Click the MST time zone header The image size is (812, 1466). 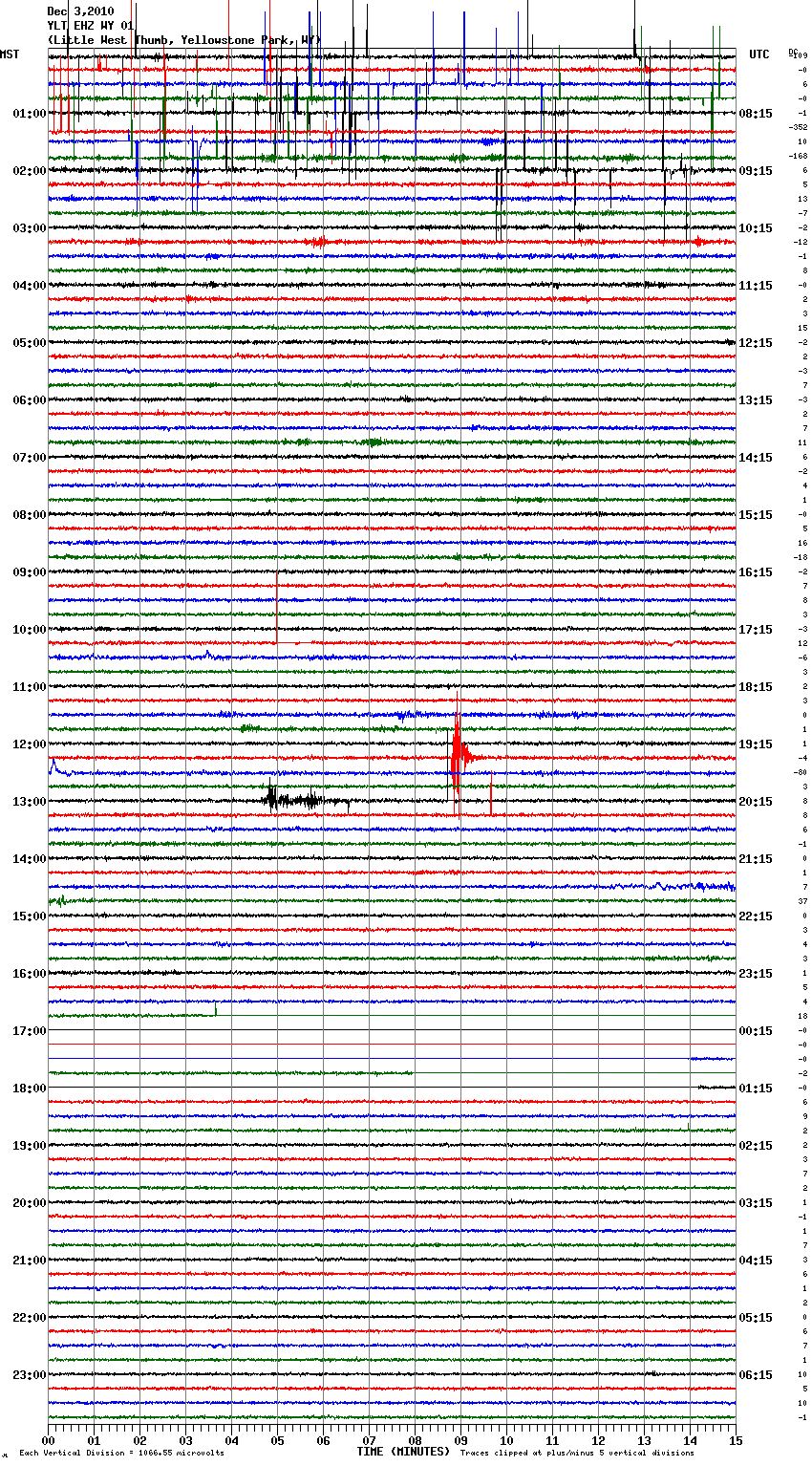(10, 54)
